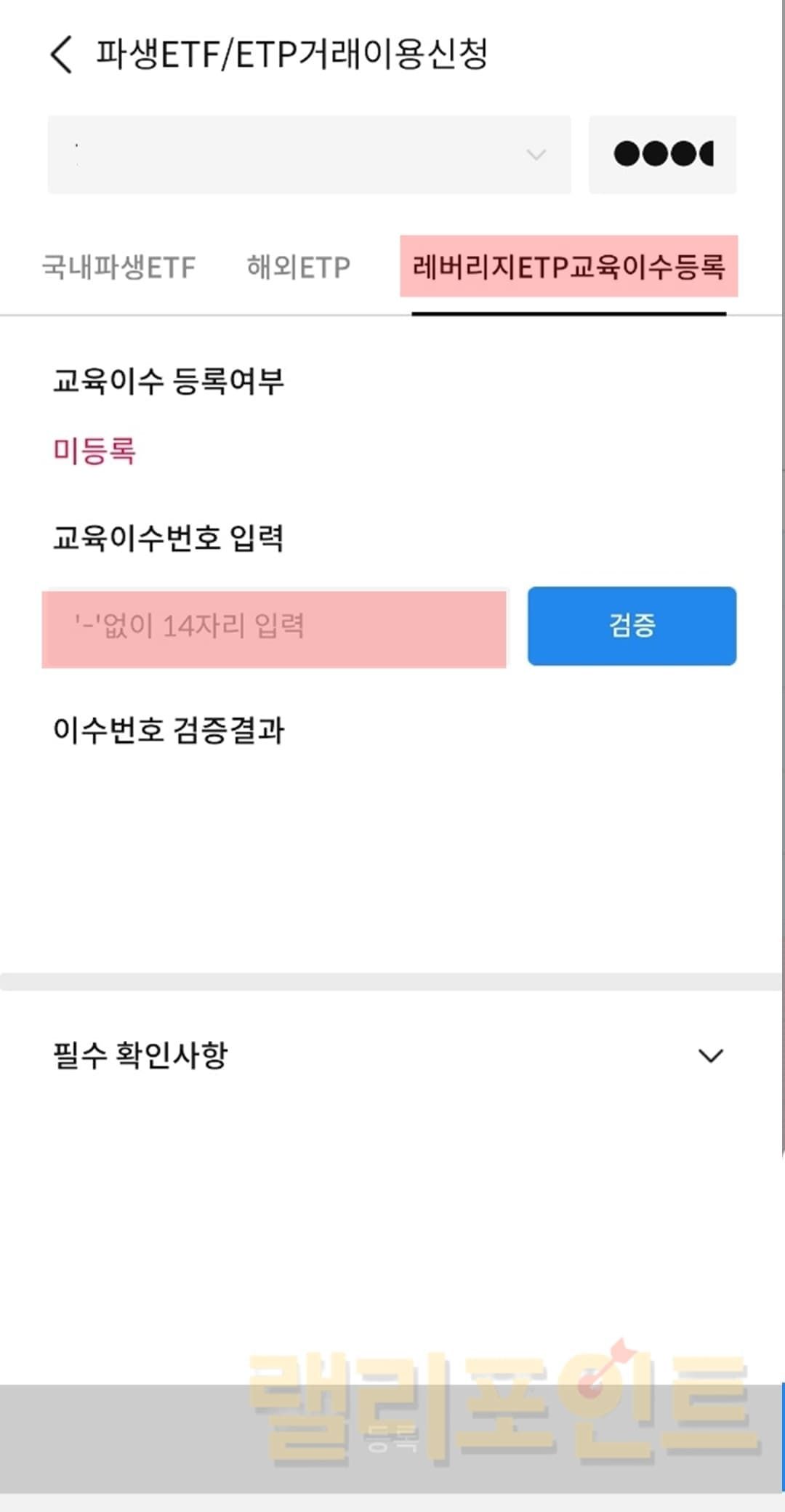Tap the 이수번호 검증결과 heading

[169, 731]
